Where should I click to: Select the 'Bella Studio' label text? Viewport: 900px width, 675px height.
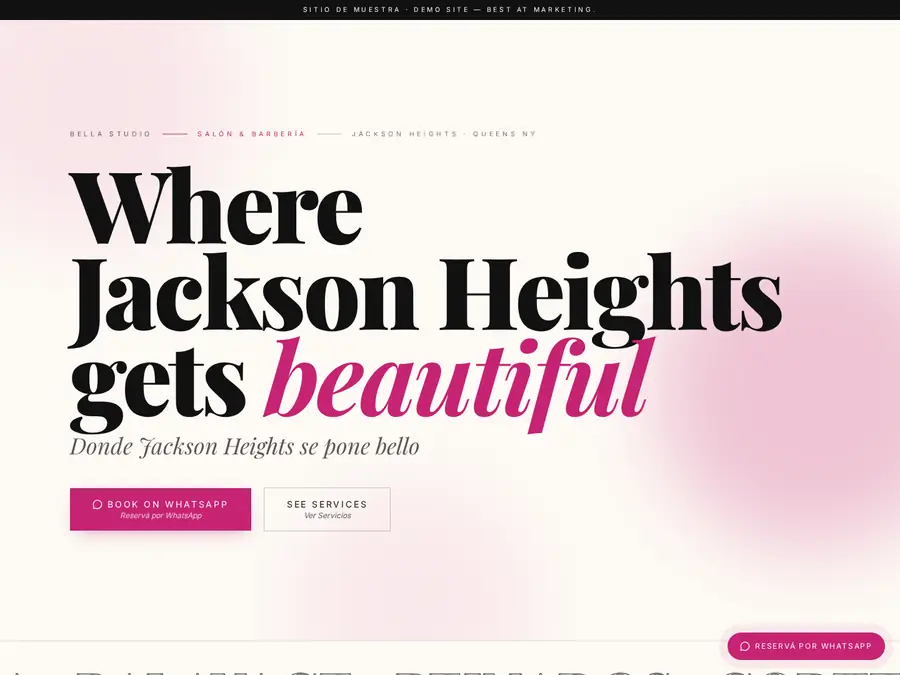(x=110, y=134)
